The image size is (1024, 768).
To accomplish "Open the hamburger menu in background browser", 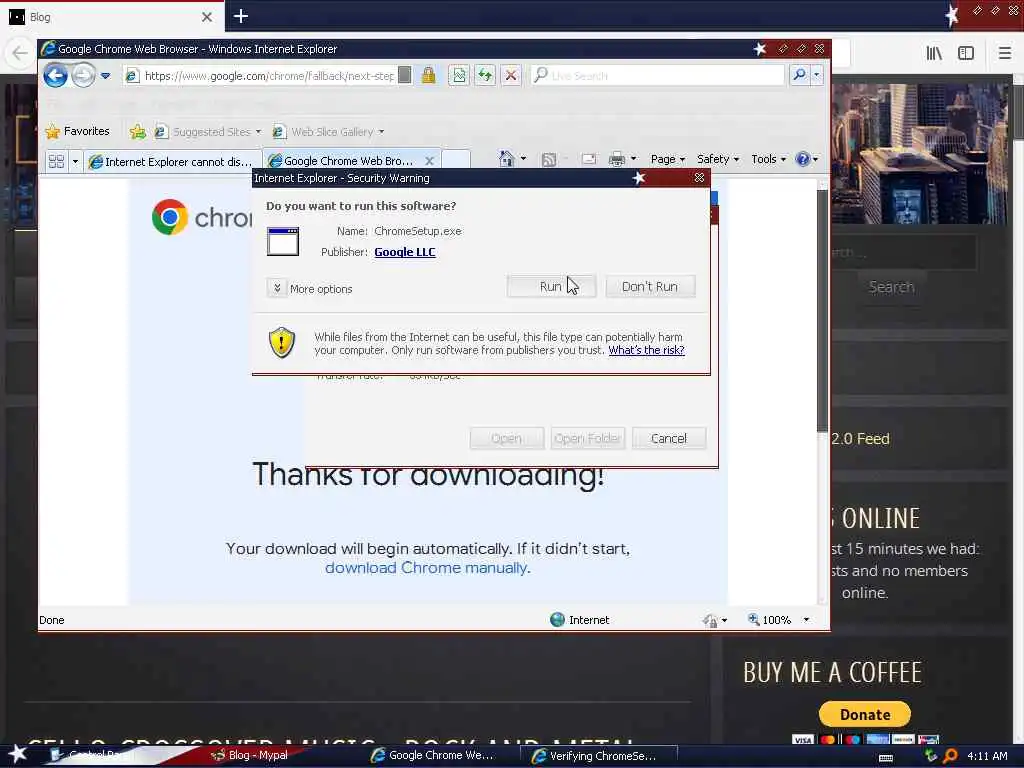I will [1005, 54].
